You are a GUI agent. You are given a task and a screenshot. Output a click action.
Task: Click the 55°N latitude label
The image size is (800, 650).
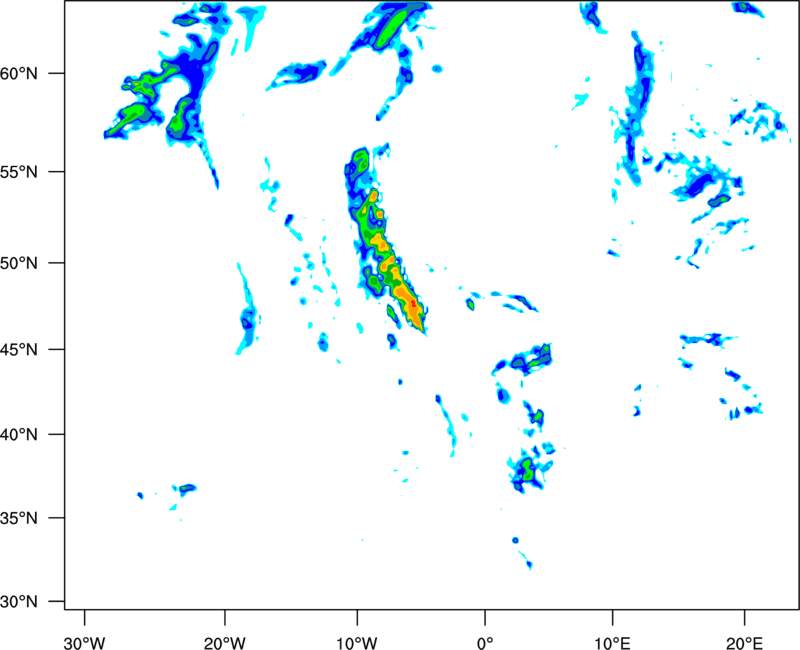19,171
